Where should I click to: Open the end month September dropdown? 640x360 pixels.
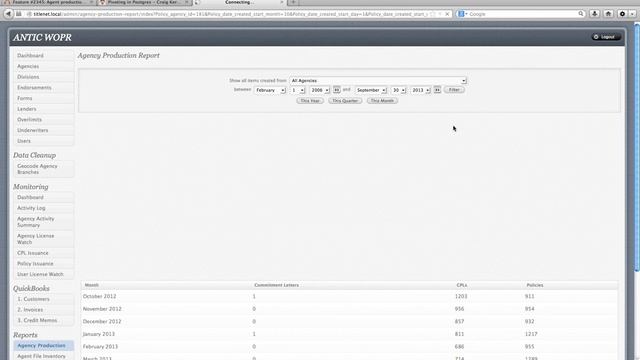(371, 90)
